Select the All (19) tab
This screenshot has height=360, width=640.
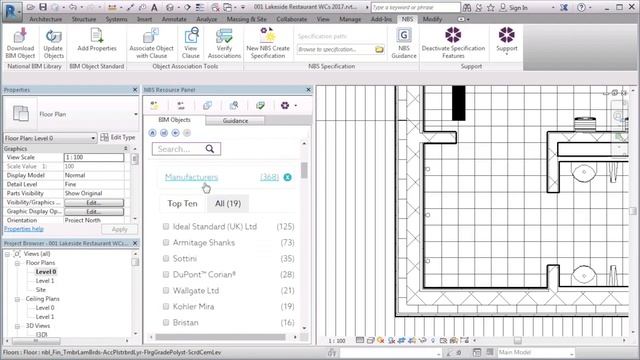228,203
